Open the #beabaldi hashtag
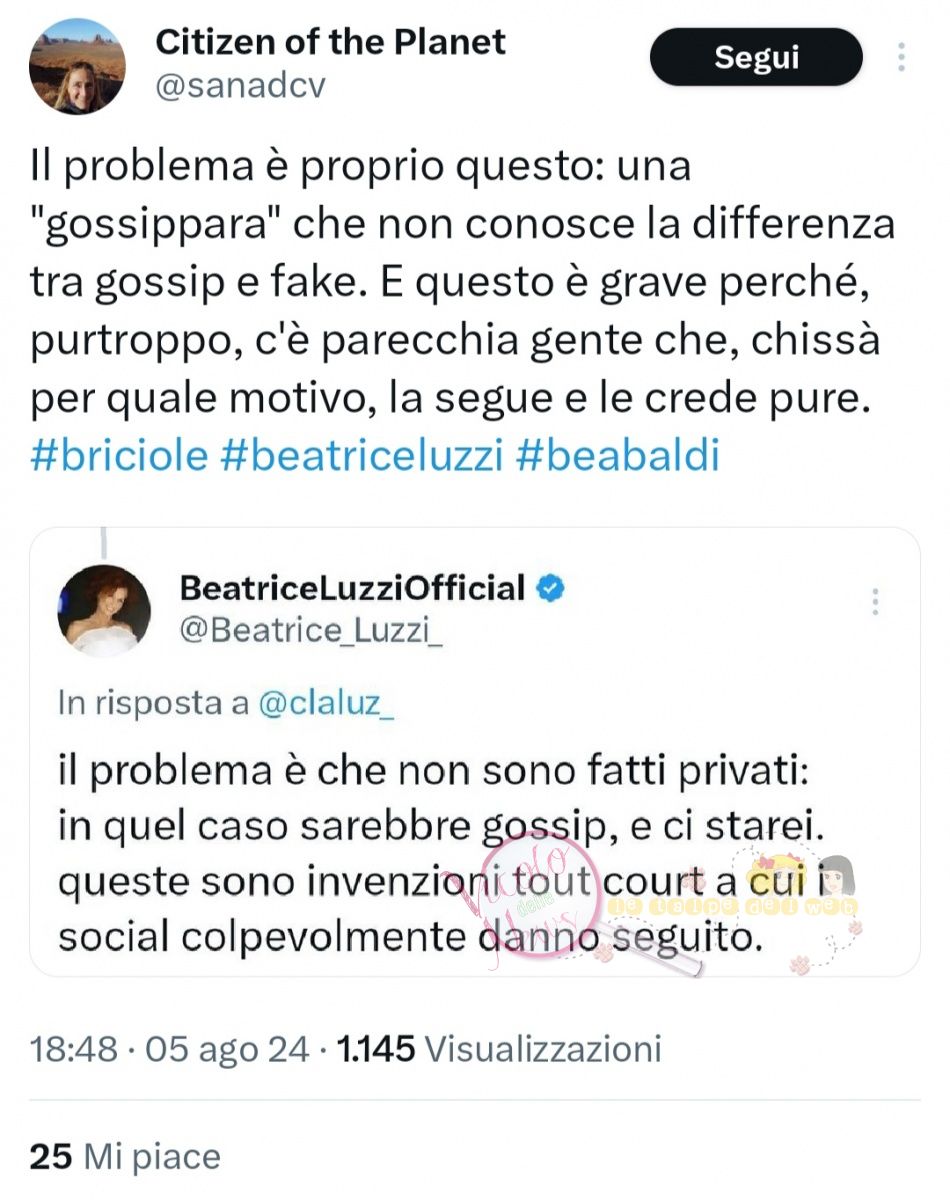The image size is (950, 1200). click(x=617, y=456)
